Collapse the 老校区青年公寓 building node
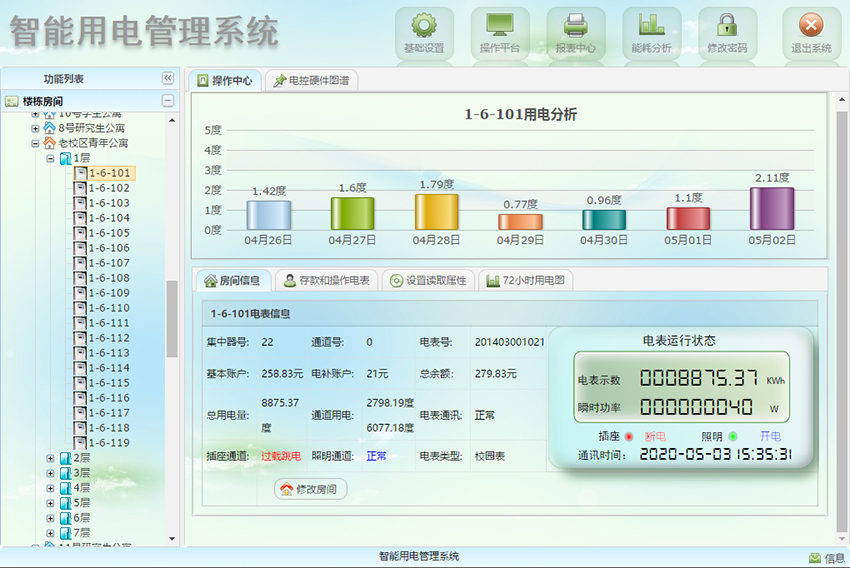 pos(36,143)
